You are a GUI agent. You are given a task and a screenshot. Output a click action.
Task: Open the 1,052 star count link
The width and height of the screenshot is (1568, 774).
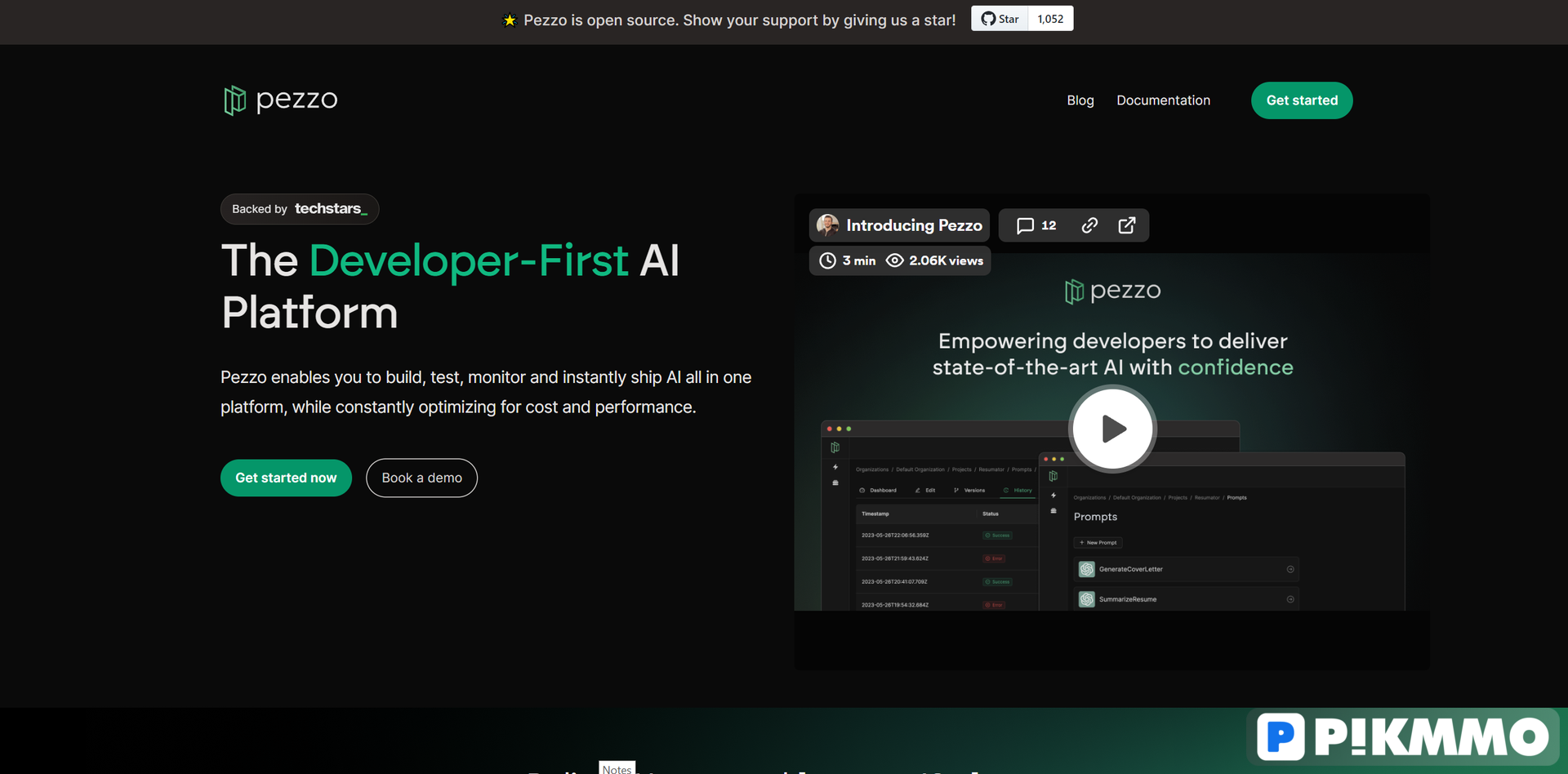tap(1050, 19)
